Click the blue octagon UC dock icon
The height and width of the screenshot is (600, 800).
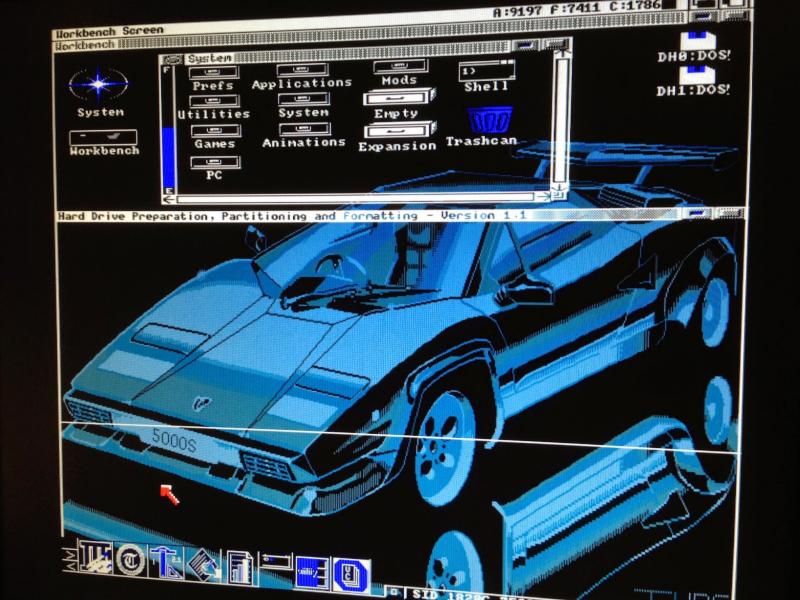(x=352, y=576)
